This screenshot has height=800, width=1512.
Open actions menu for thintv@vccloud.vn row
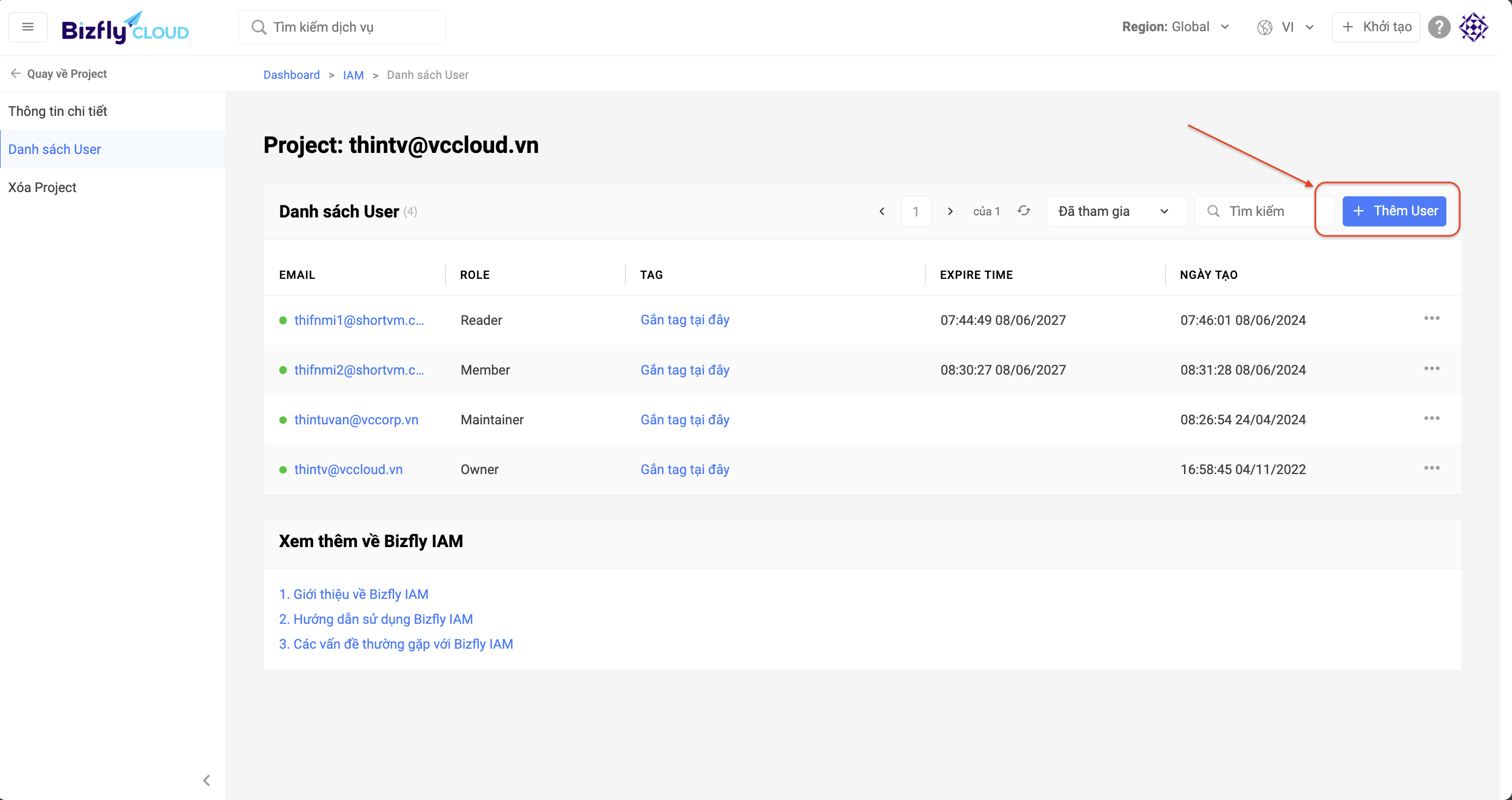1432,468
